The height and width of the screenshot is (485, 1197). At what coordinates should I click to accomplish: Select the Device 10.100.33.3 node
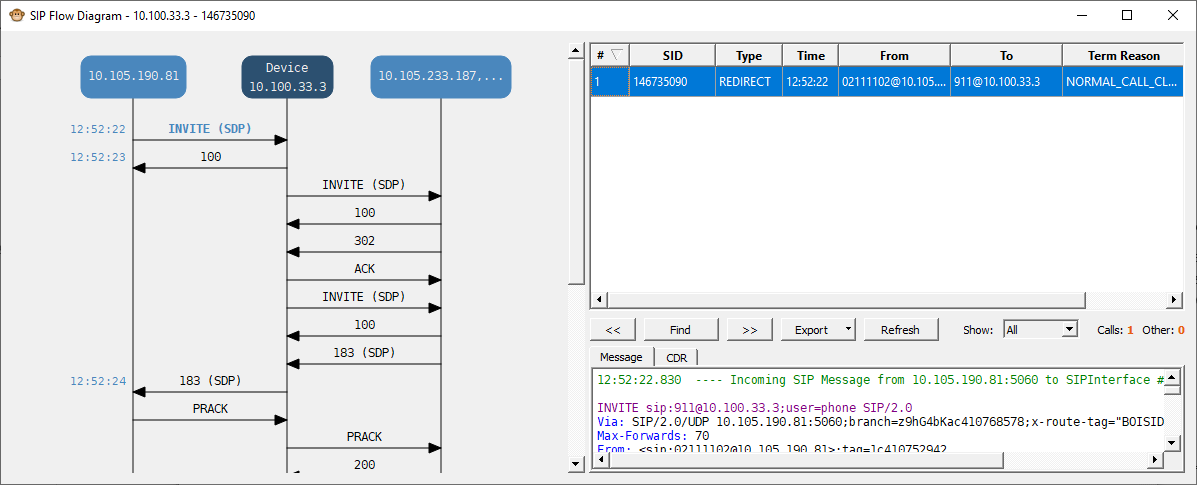pyautogui.click(x=287, y=77)
